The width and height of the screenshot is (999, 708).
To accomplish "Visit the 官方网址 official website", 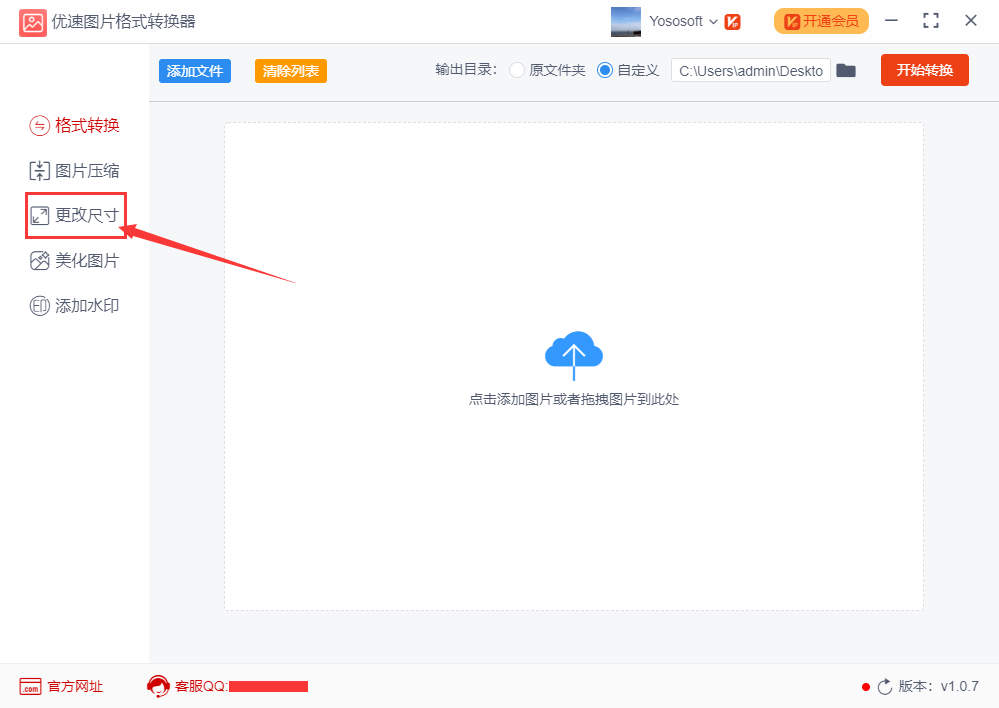I will coord(60,686).
